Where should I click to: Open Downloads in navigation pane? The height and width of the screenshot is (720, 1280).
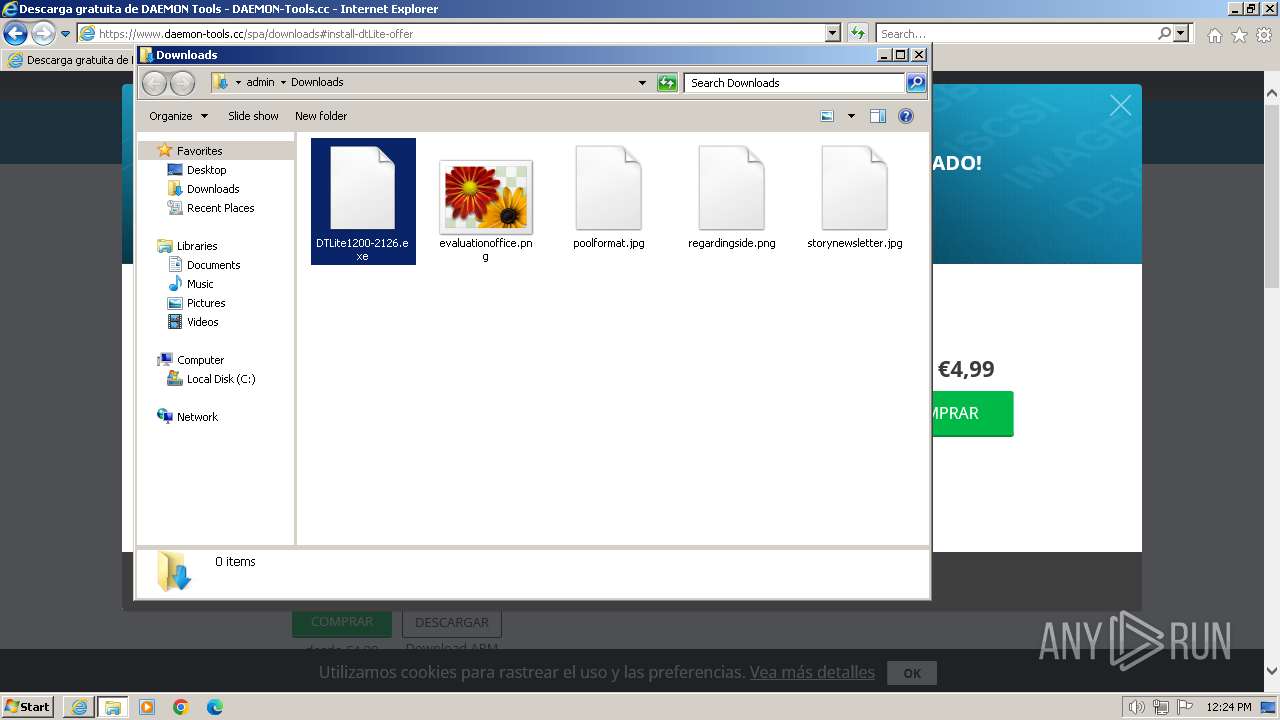pyautogui.click(x=212, y=189)
